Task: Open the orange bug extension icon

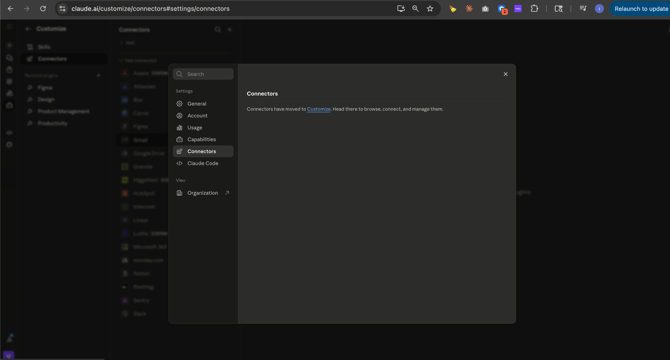Action: tap(469, 9)
